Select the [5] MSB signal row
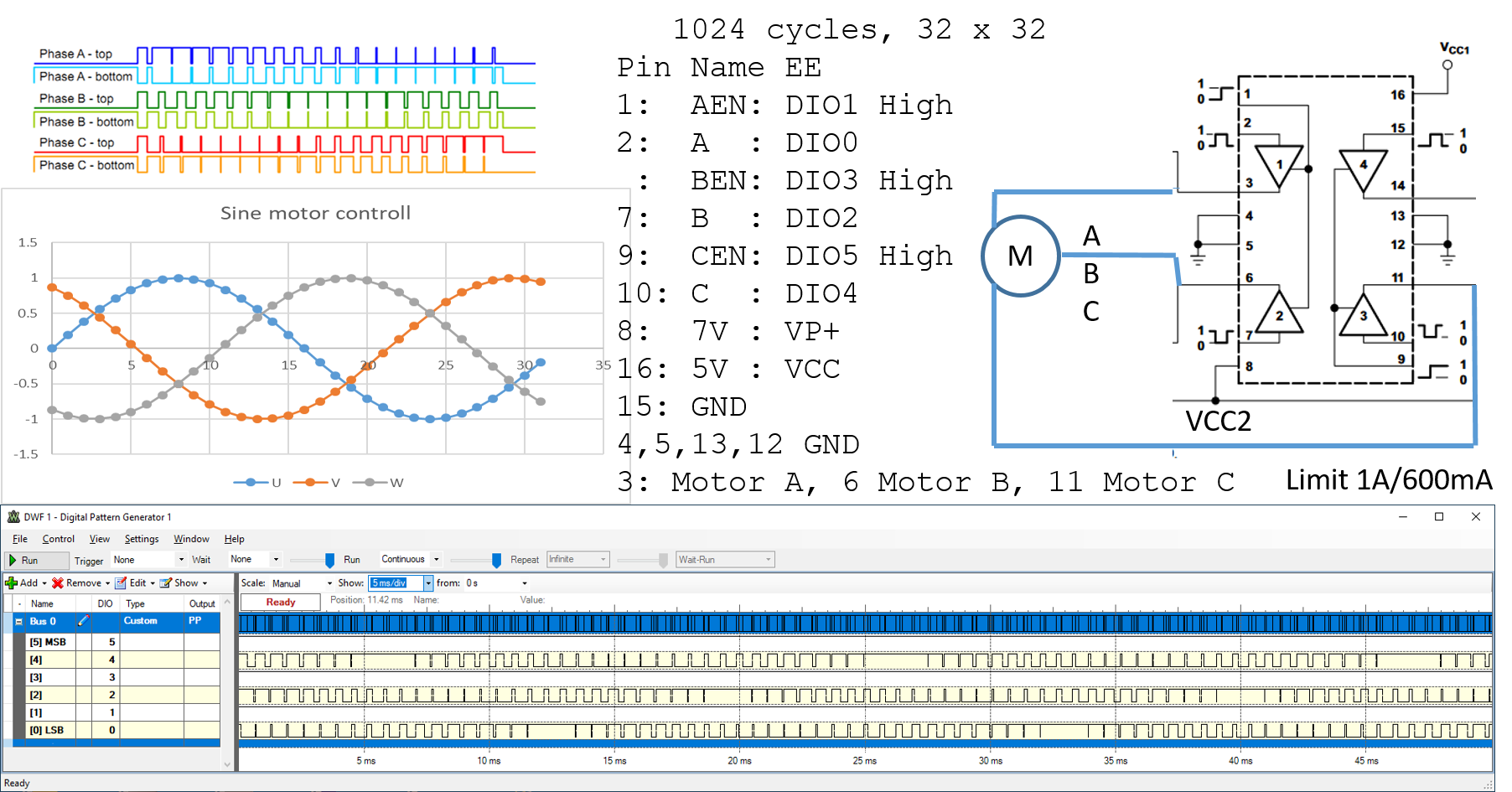The width and height of the screenshot is (1512, 792). [x=48, y=642]
